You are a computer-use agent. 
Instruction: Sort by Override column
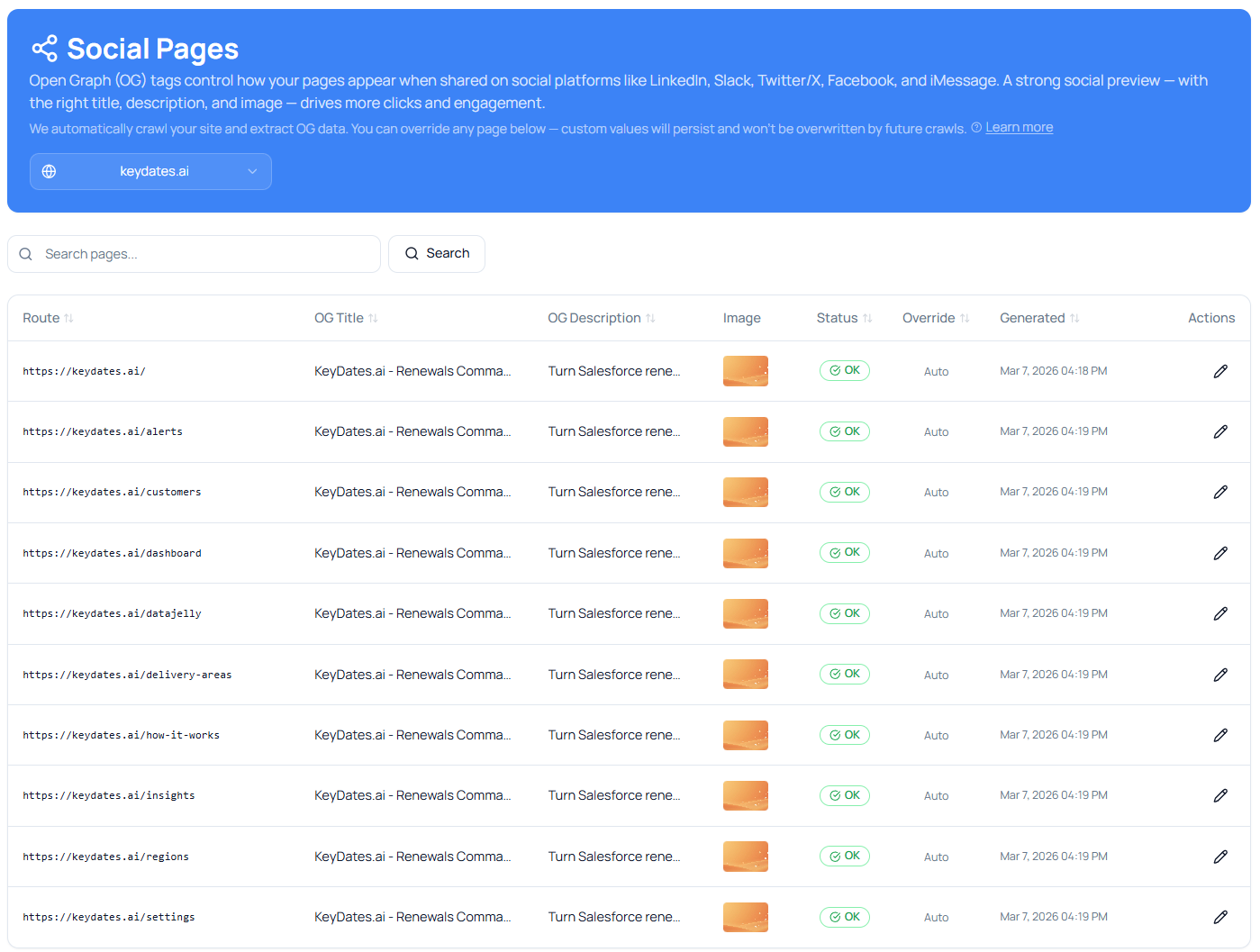pyautogui.click(x=936, y=318)
